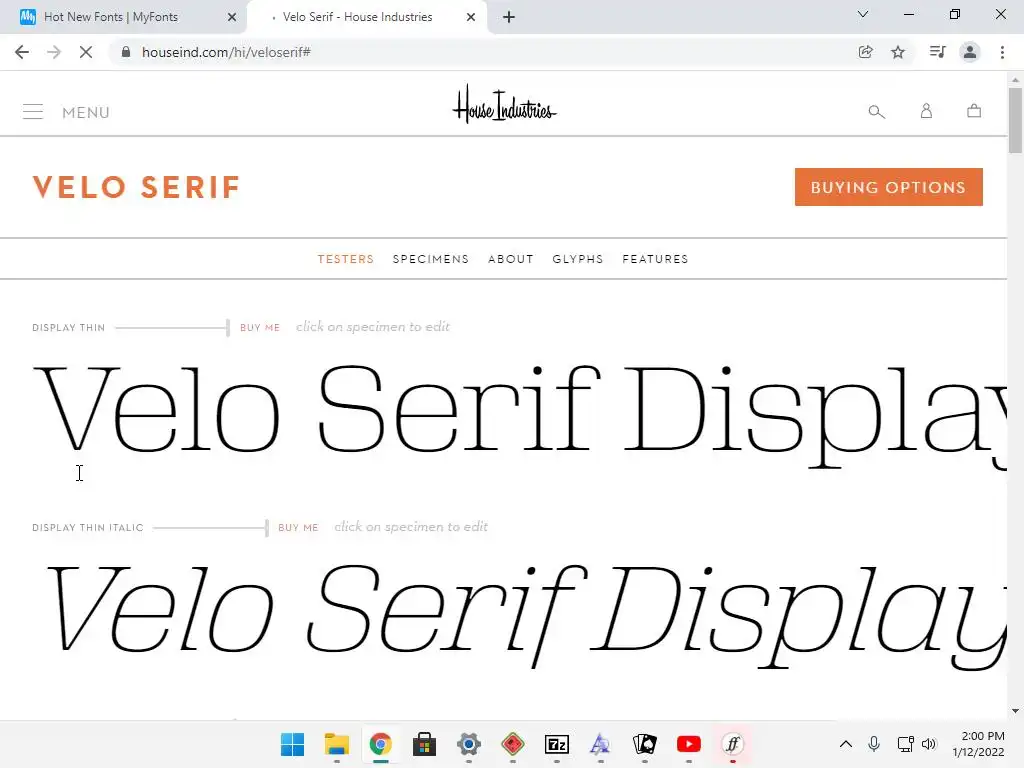The height and width of the screenshot is (768, 1024).
Task: Click the page vertical scrollbar thumb
Action: pos(1015,120)
